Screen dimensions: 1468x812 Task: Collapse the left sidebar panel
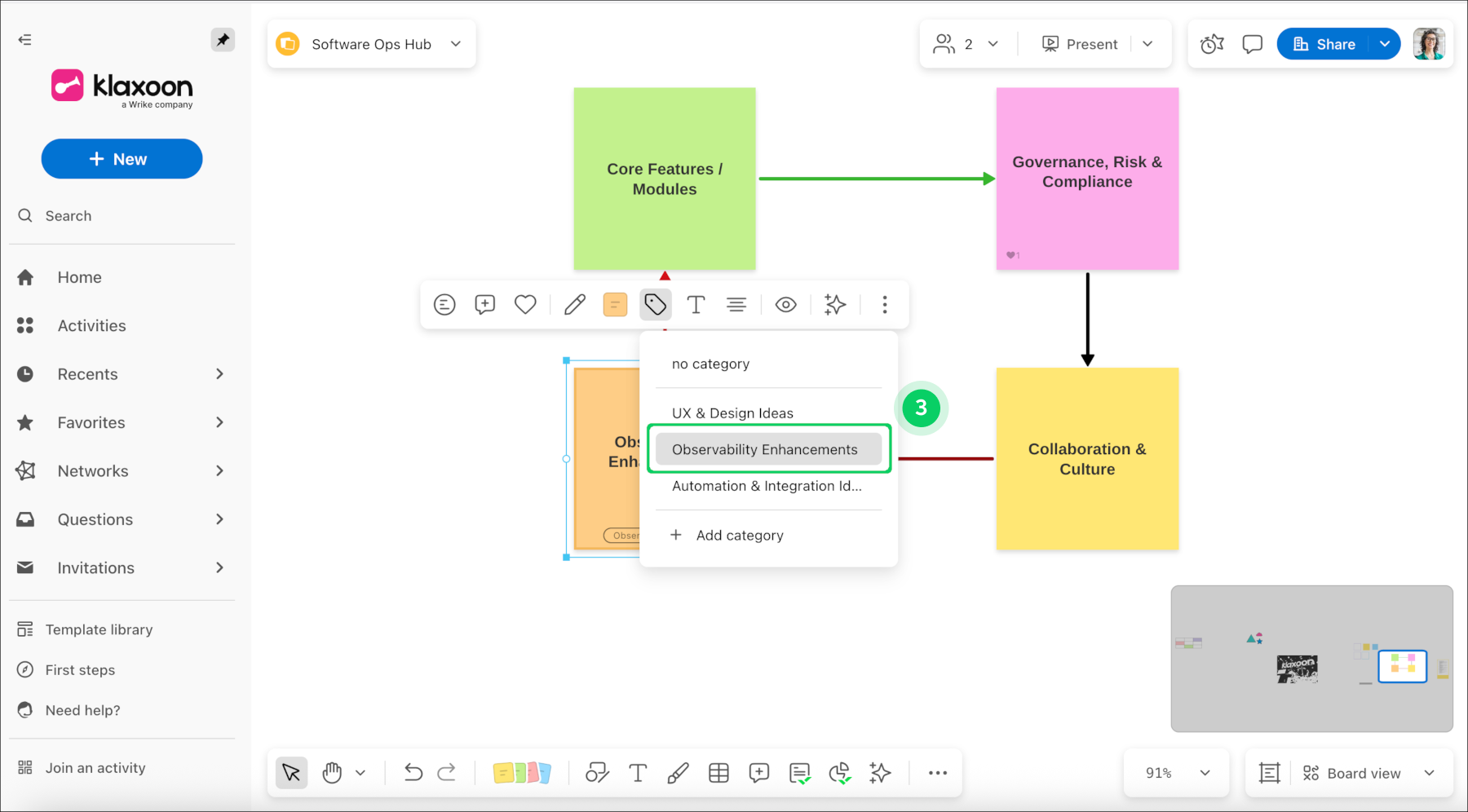(25, 39)
